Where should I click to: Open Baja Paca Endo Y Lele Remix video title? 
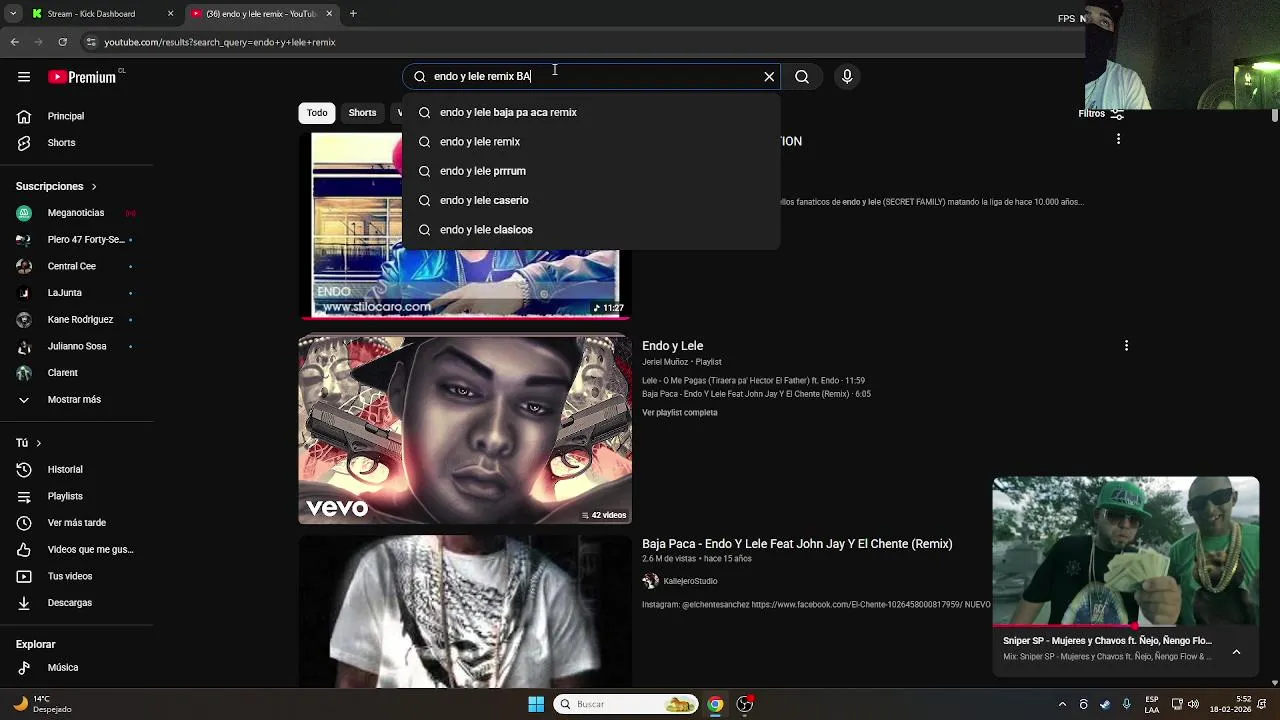point(797,544)
